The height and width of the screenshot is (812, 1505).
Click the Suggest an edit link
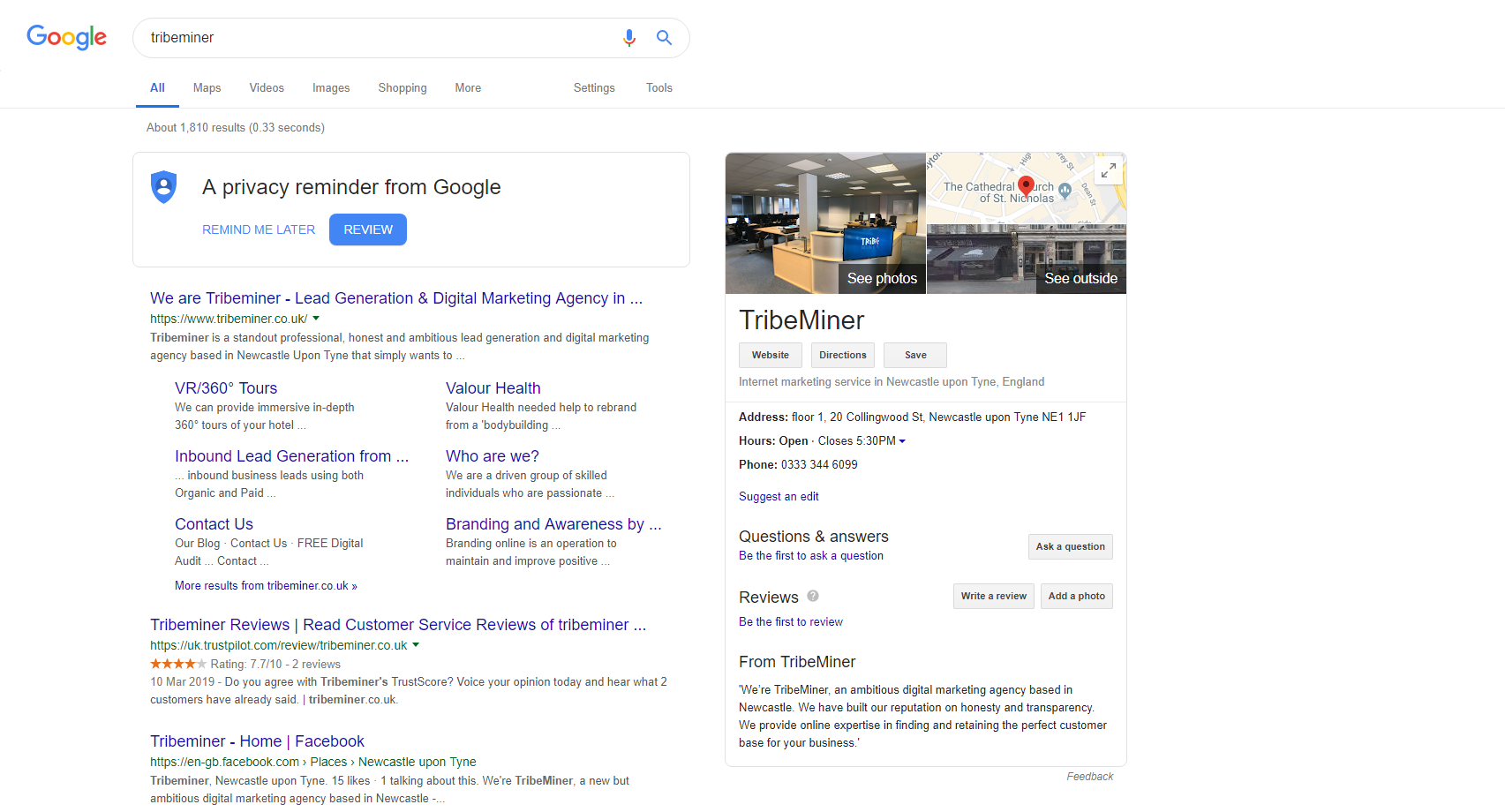779,497
